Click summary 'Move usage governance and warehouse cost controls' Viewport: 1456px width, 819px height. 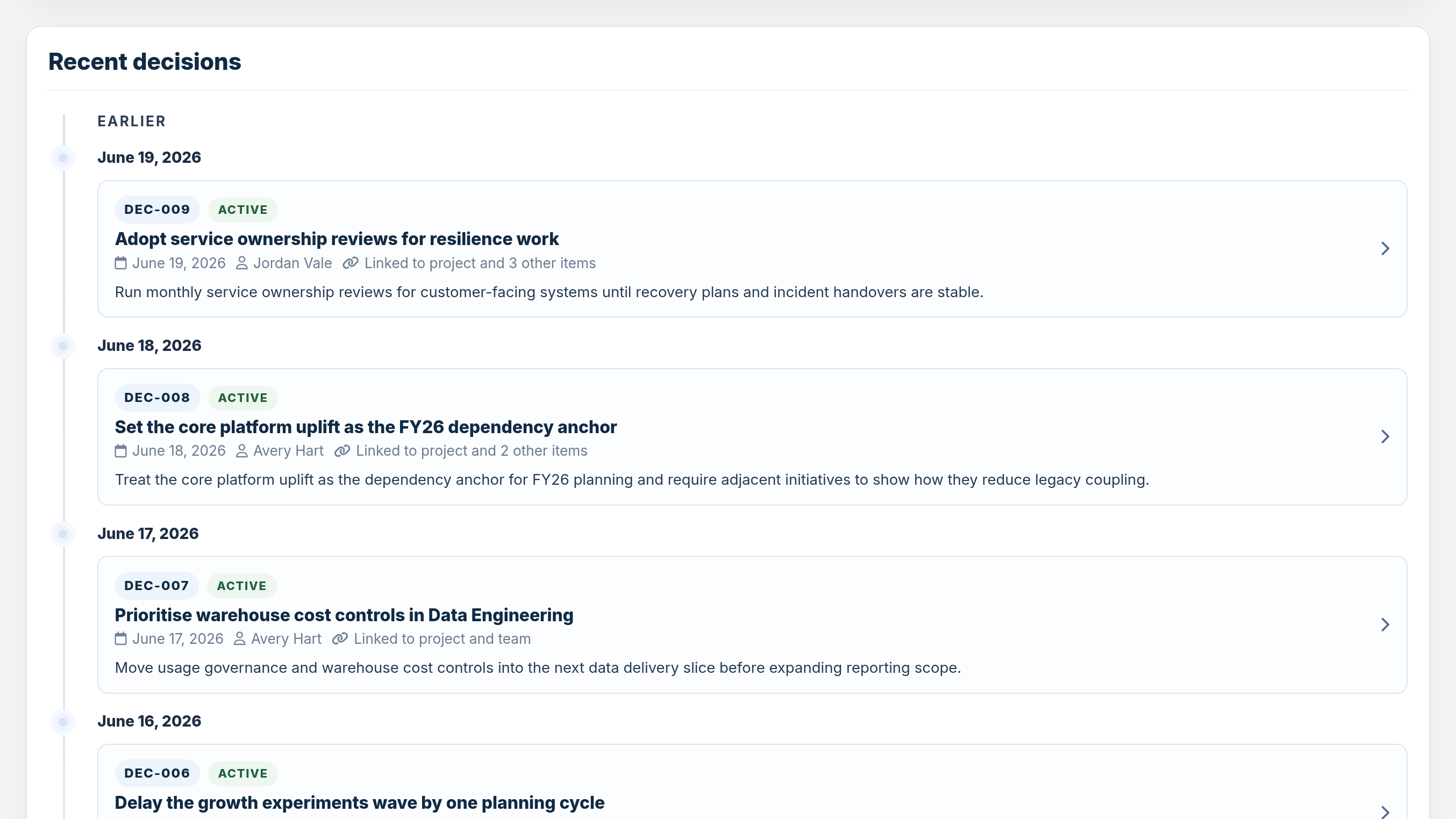click(538, 667)
